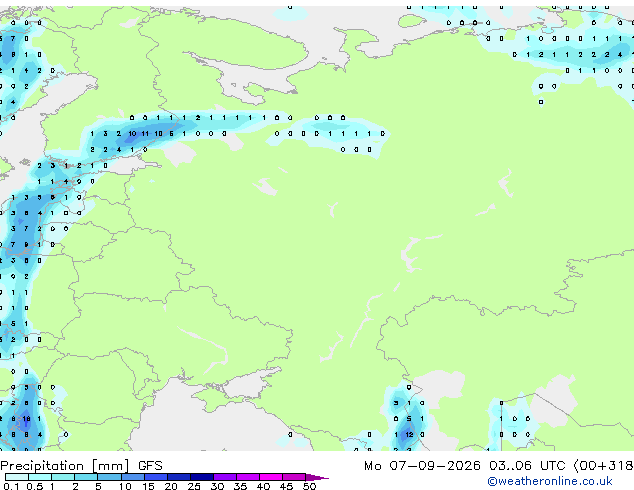Select the legend swatch between 2 and 5

click(x=86, y=477)
